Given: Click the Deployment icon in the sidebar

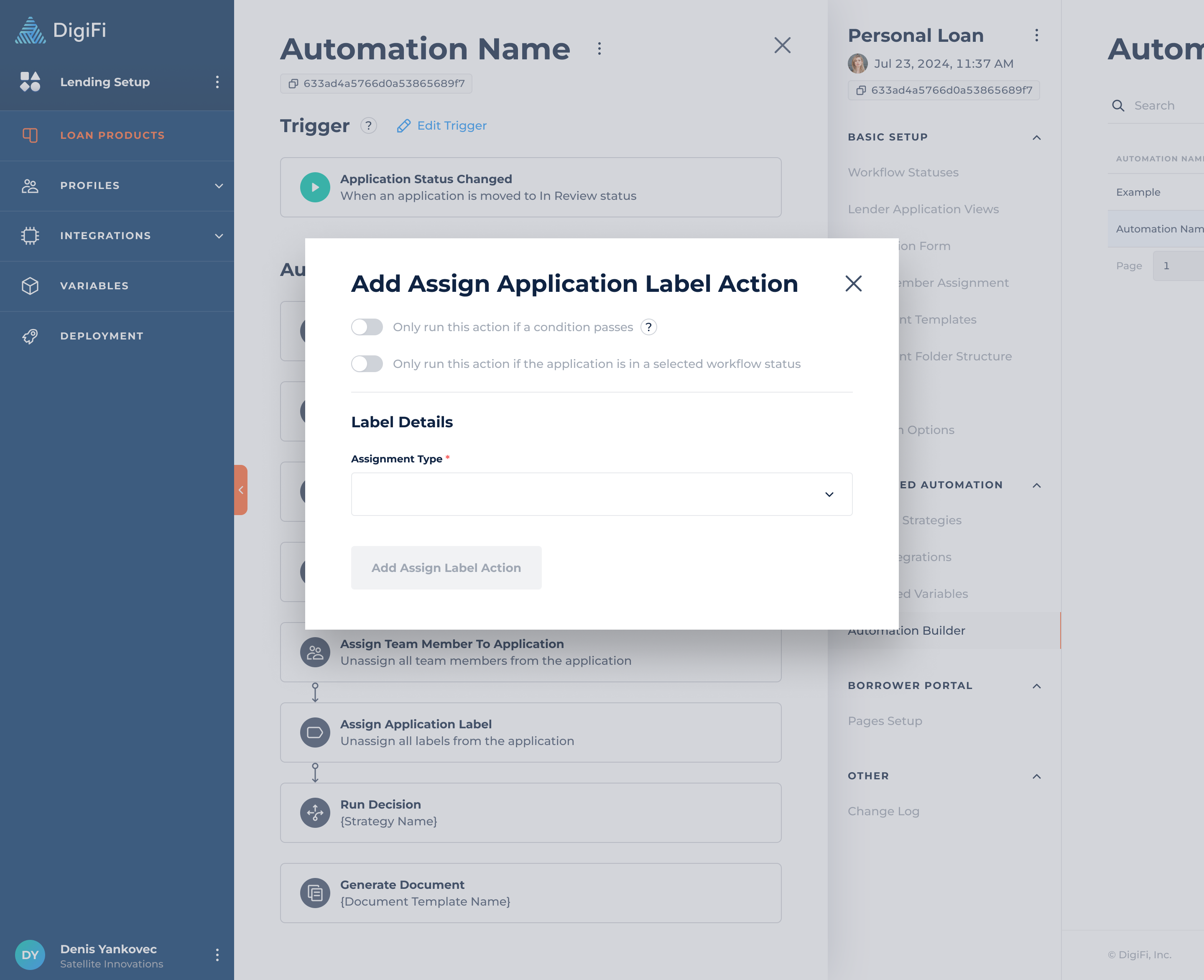Looking at the screenshot, I should pyautogui.click(x=30, y=336).
